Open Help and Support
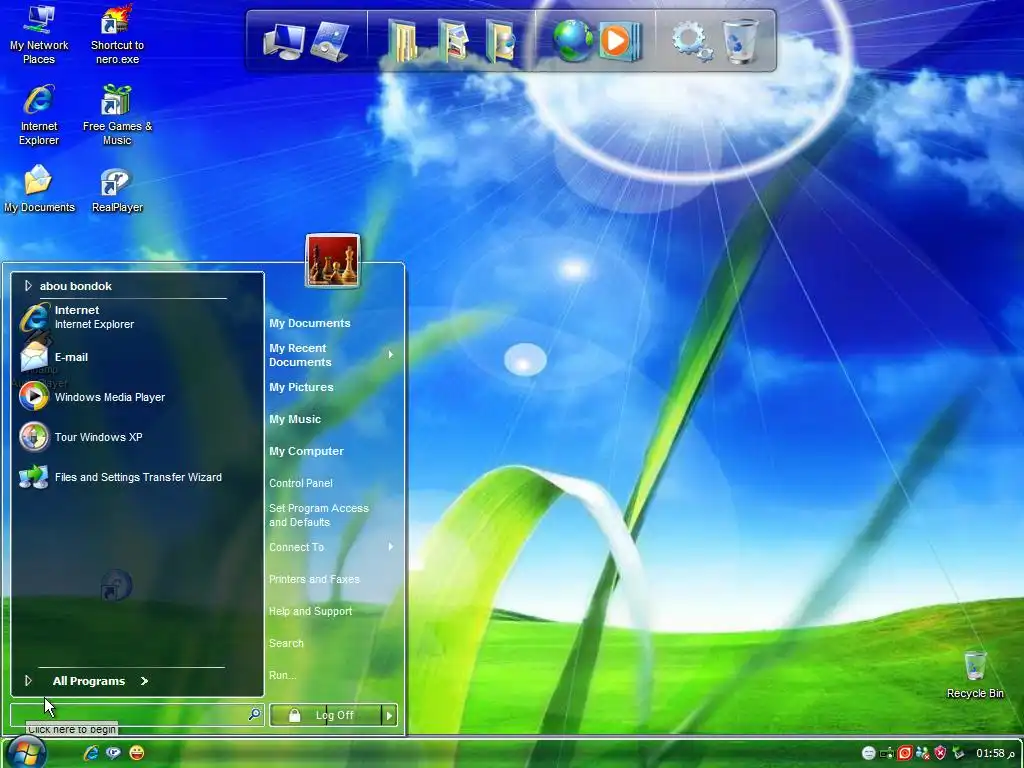 pyautogui.click(x=310, y=611)
